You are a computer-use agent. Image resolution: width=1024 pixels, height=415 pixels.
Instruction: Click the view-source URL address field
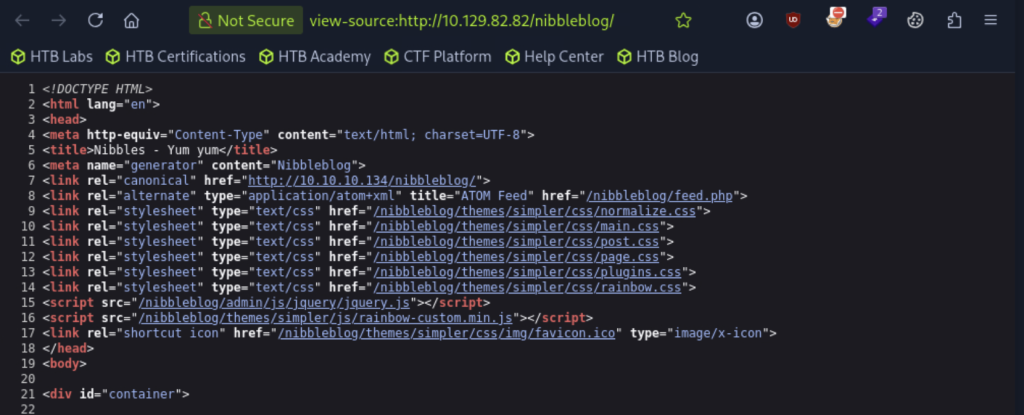pos(461,21)
